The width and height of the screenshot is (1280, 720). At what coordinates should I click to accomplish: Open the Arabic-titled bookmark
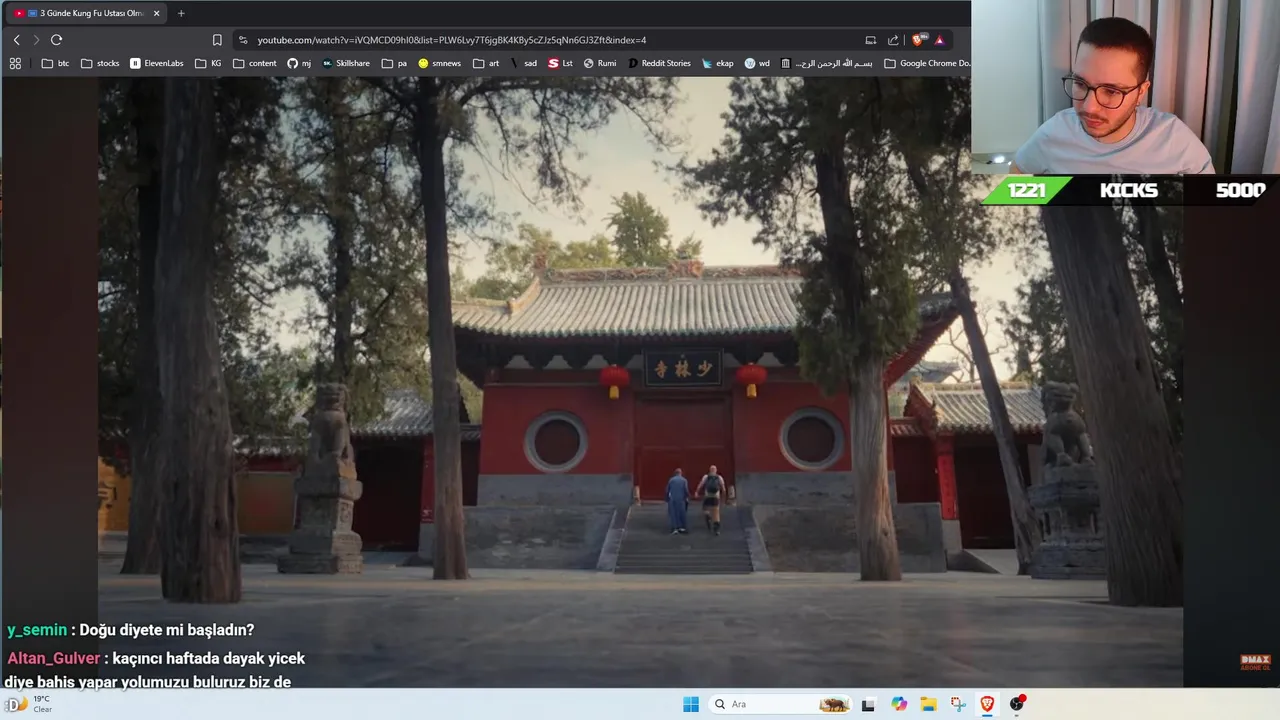pos(826,63)
